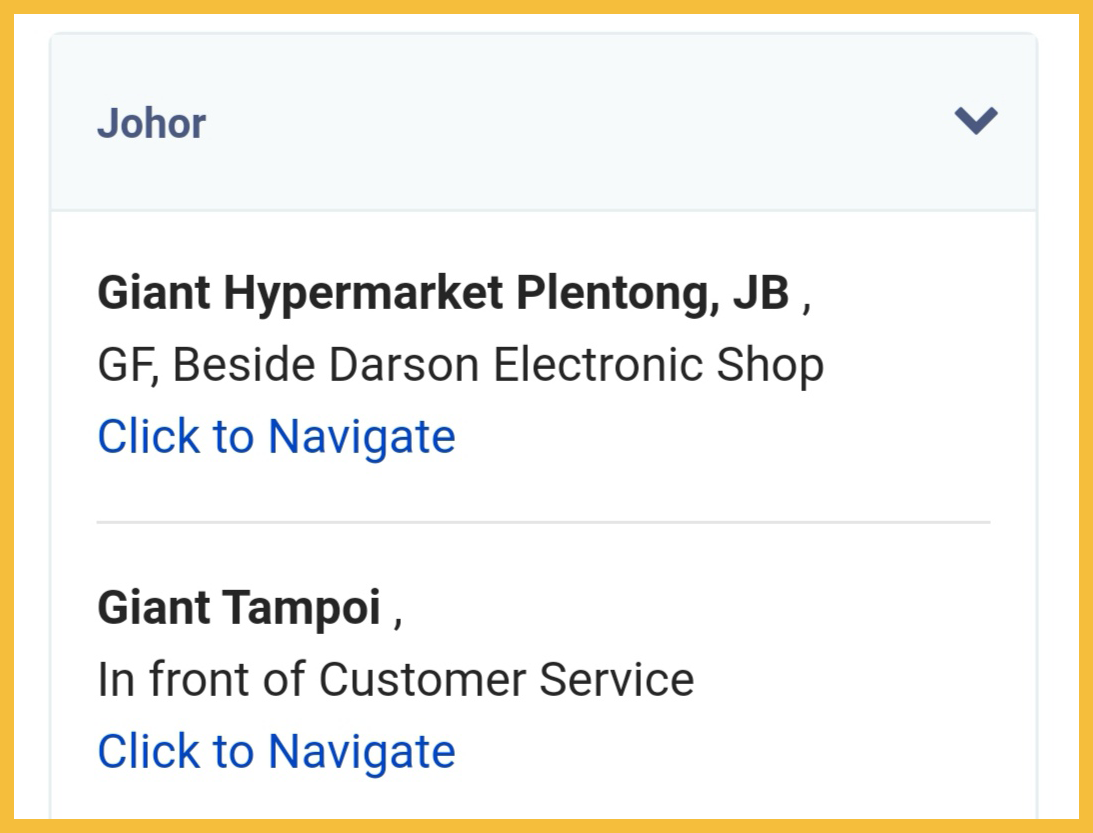Click the word Navigate in the Plentong link
The width and height of the screenshot is (1093, 833).
(x=361, y=437)
